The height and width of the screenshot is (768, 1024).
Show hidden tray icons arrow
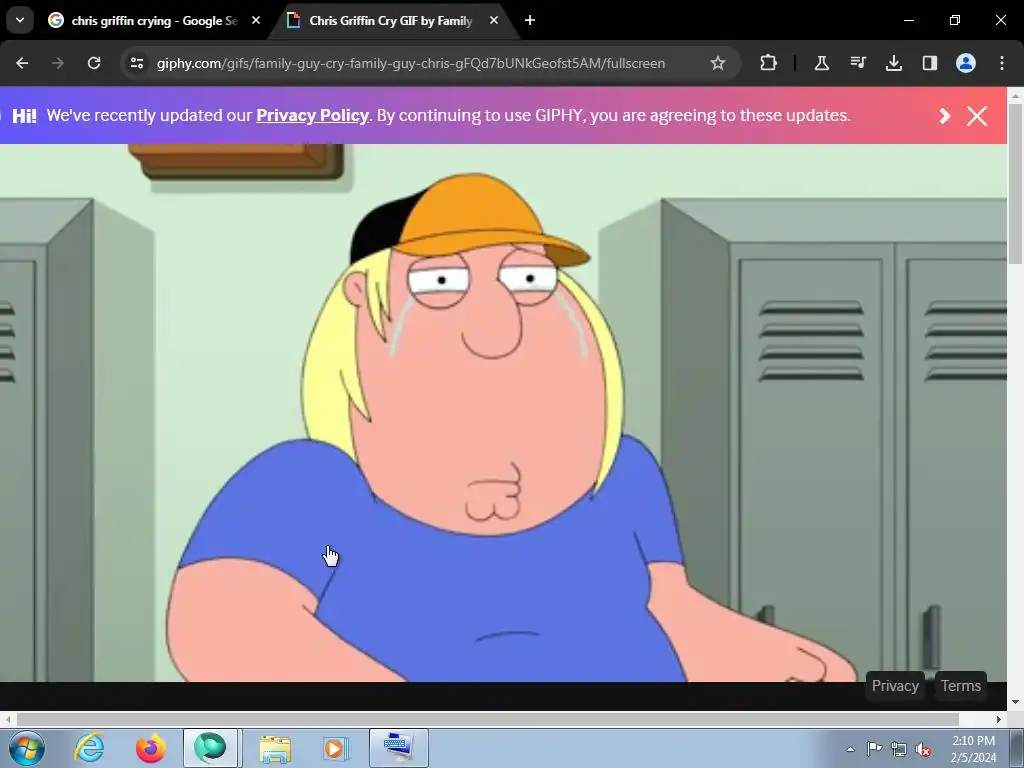click(x=850, y=749)
